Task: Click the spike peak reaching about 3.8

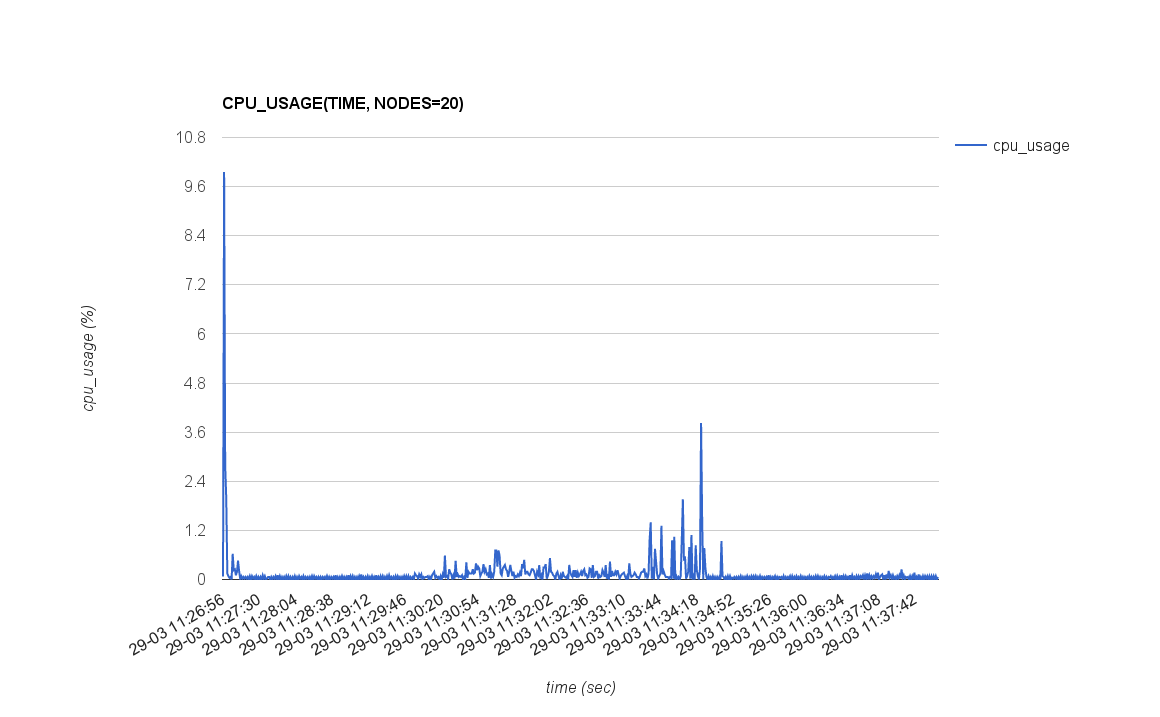Action: [701, 424]
